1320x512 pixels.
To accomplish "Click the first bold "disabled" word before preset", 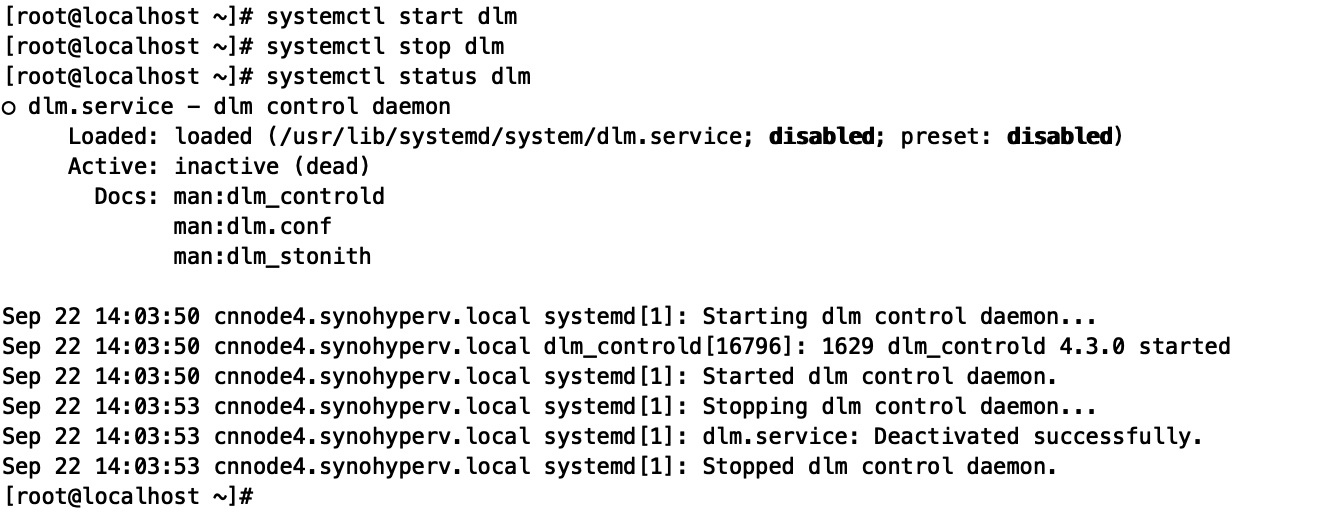I will point(820,136).
